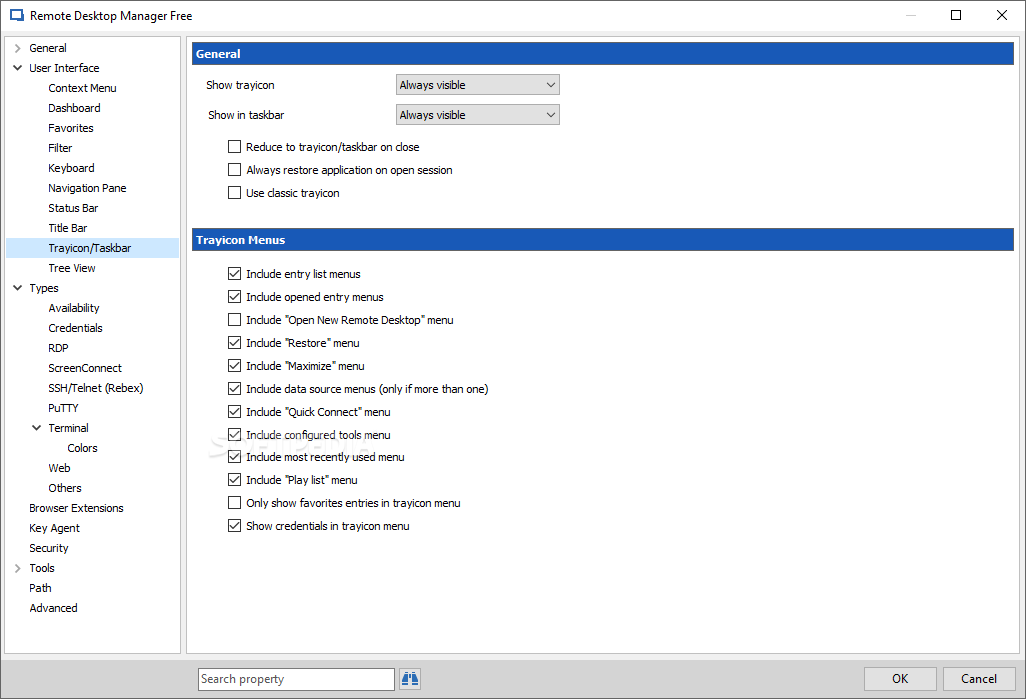
Task: Expand the General tree node
Action: tap(18, 48)
